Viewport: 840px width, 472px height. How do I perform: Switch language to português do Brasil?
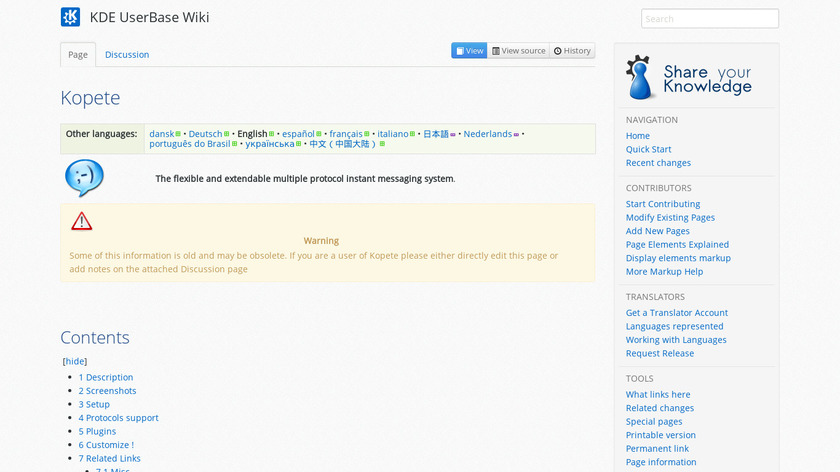(x=190, y=144)
